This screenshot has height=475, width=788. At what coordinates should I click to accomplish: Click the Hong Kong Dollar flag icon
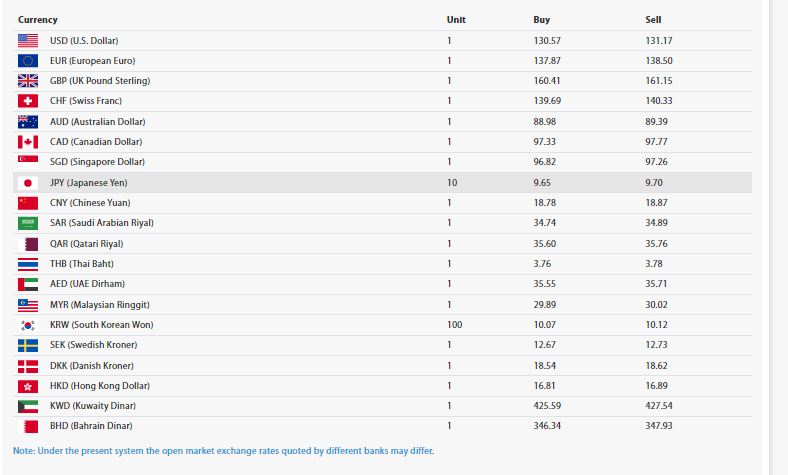point(28,386)
